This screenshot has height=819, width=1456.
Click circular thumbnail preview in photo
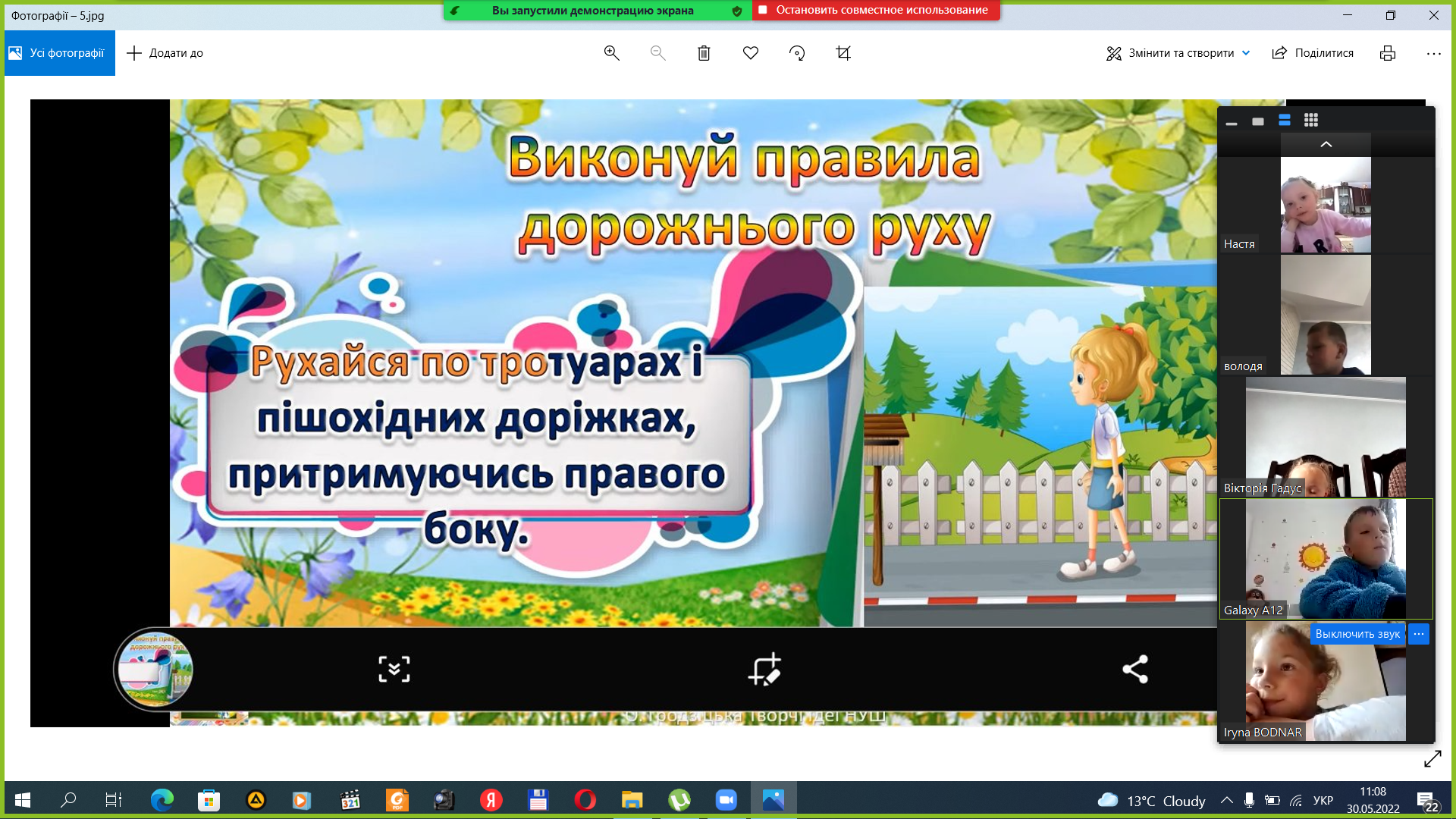pos(154,670)
